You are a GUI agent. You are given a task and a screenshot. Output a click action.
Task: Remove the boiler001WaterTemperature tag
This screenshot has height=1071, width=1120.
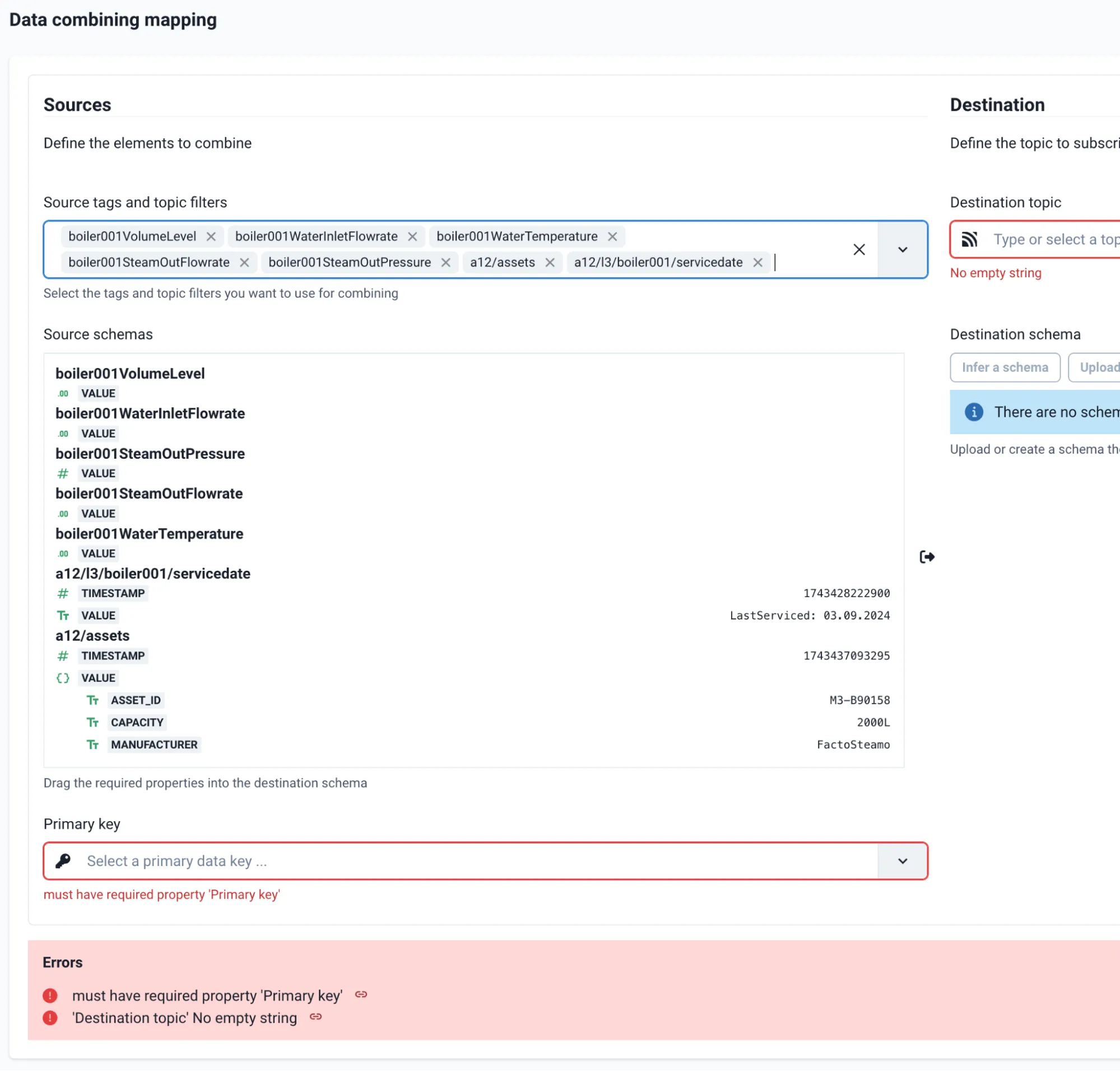(612, 236)
